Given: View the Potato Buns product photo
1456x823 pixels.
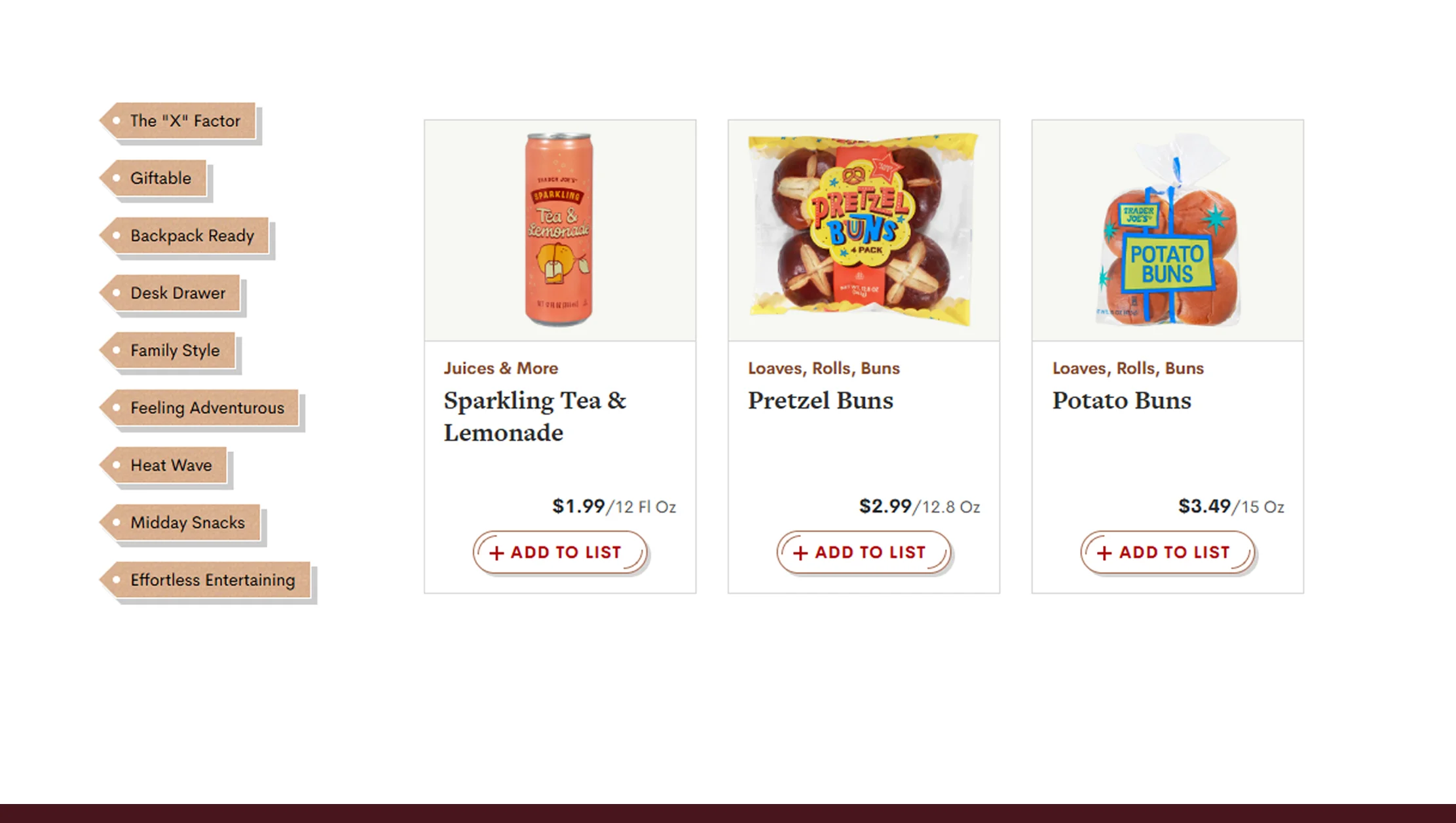Looking at the screenshot, I should pos(1167,230).
